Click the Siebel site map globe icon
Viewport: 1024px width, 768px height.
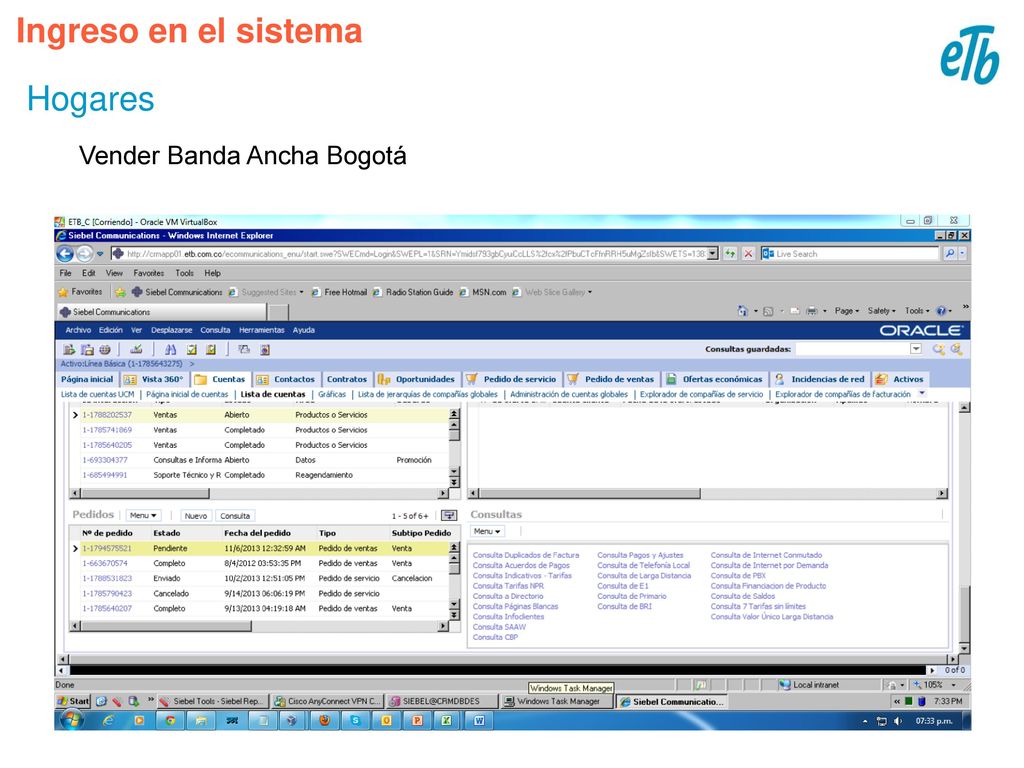[x=104, y=349]
